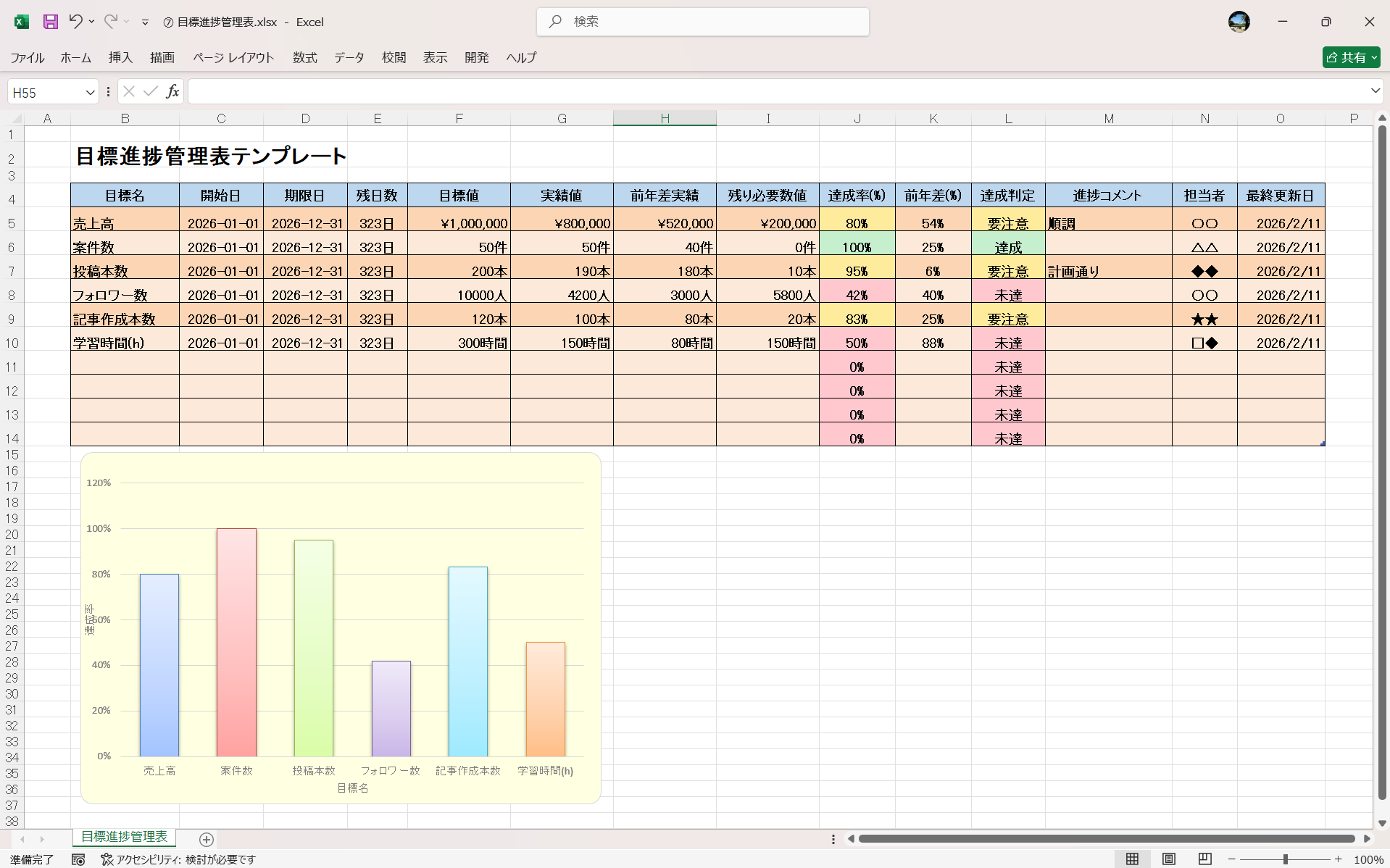This screenshot has height=868, width=1390.
Task: Add a new sheet with the plus button
Action: coord(206,839)
